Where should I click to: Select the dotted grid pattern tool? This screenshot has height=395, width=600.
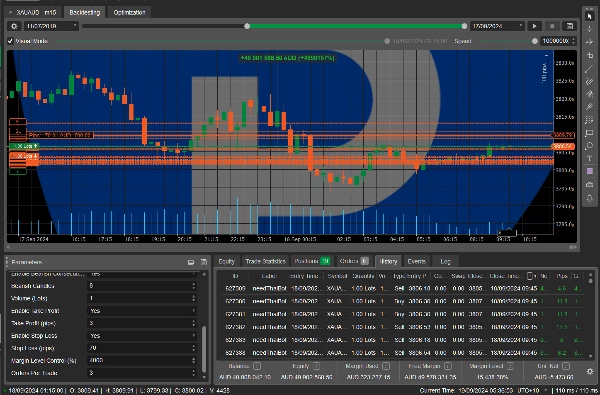pyautogui.click(x=590, y=120)
